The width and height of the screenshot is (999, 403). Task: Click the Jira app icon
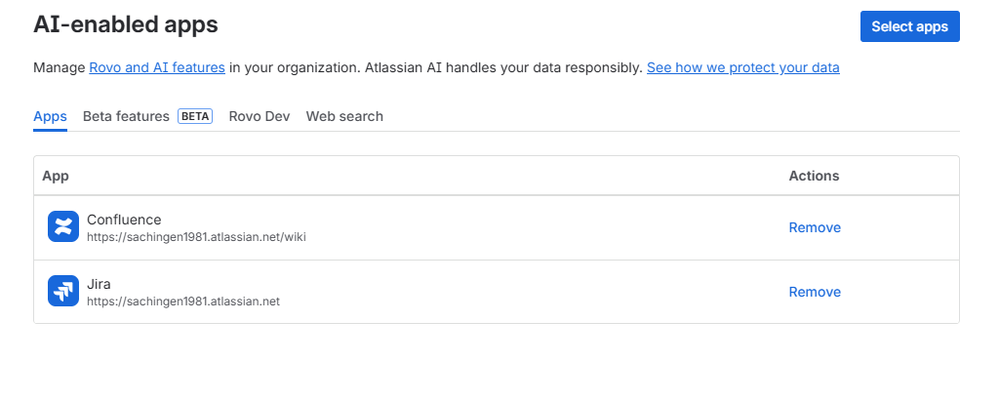tap(63, 291)
